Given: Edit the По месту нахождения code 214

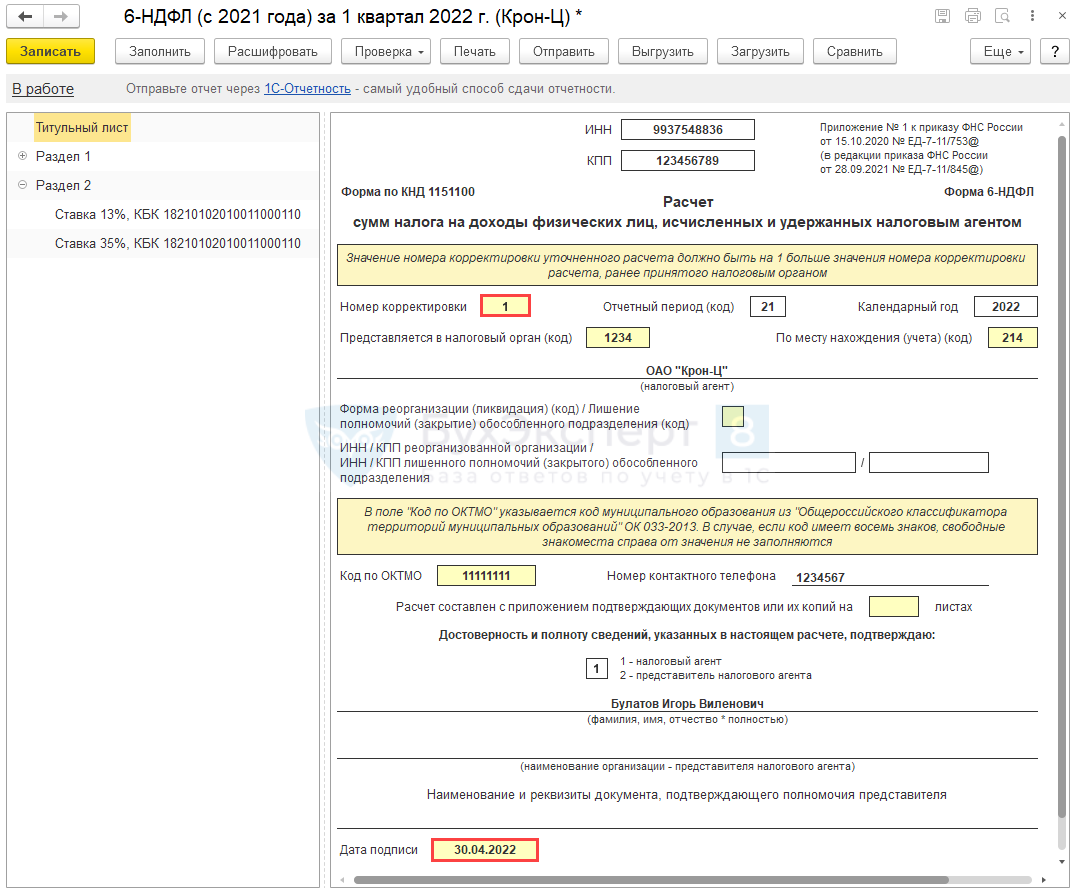Looking at the screenshot, I should click(x=1013, y=337).
